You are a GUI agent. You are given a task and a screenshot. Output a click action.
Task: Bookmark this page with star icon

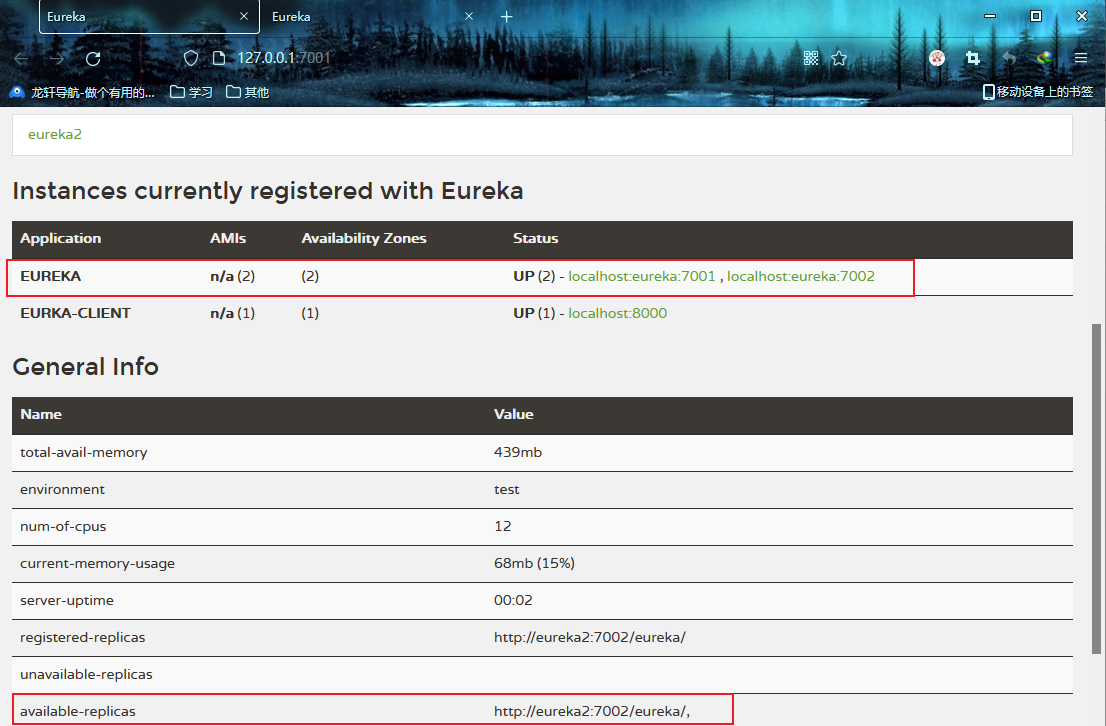click(x=839, y=58)
